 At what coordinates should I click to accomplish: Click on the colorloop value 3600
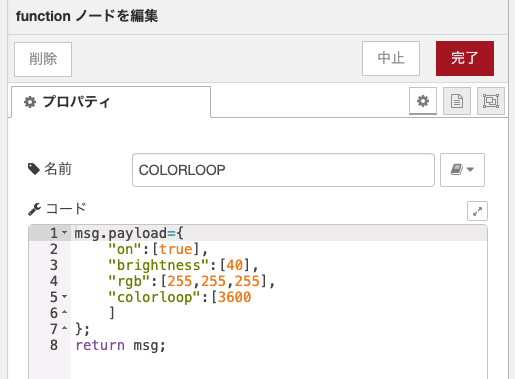pos(234,297)
